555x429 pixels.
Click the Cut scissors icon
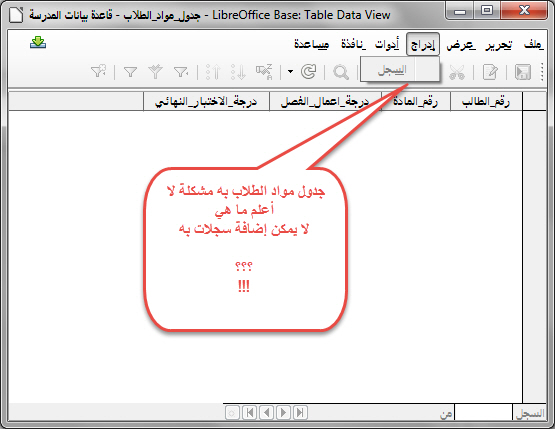point(457,72)
